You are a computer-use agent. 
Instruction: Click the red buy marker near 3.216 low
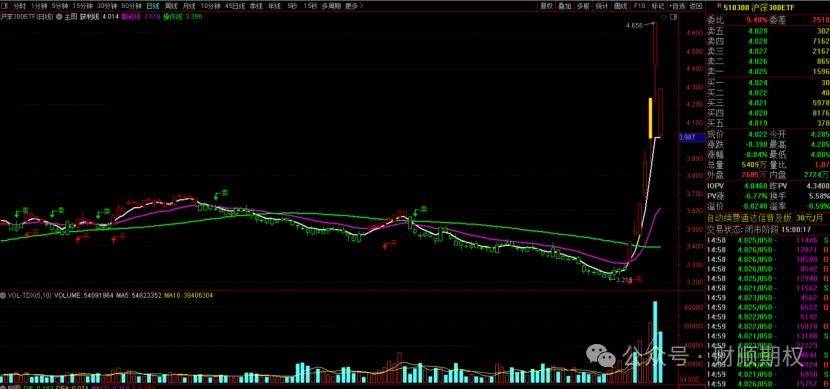point(634,280)
